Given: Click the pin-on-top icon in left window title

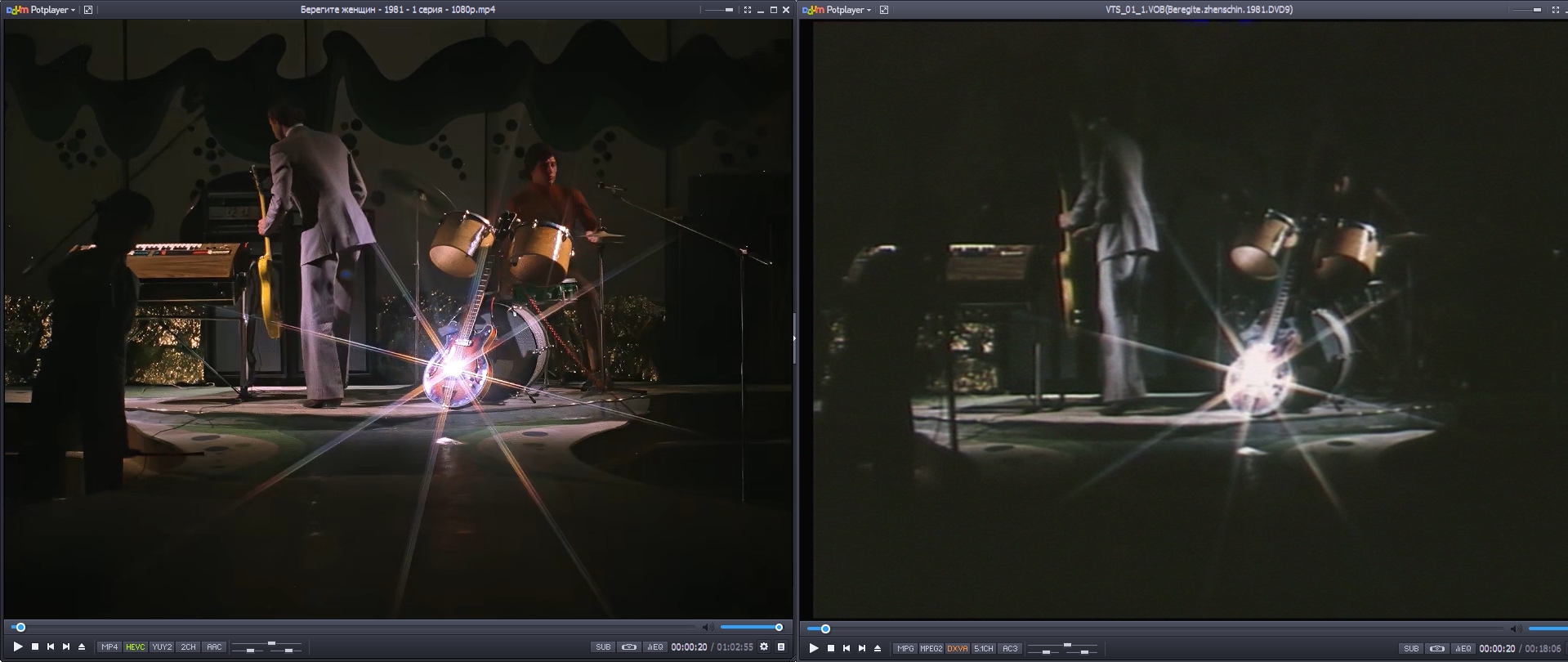Looking at the screenshot, I should click(88, 10).
